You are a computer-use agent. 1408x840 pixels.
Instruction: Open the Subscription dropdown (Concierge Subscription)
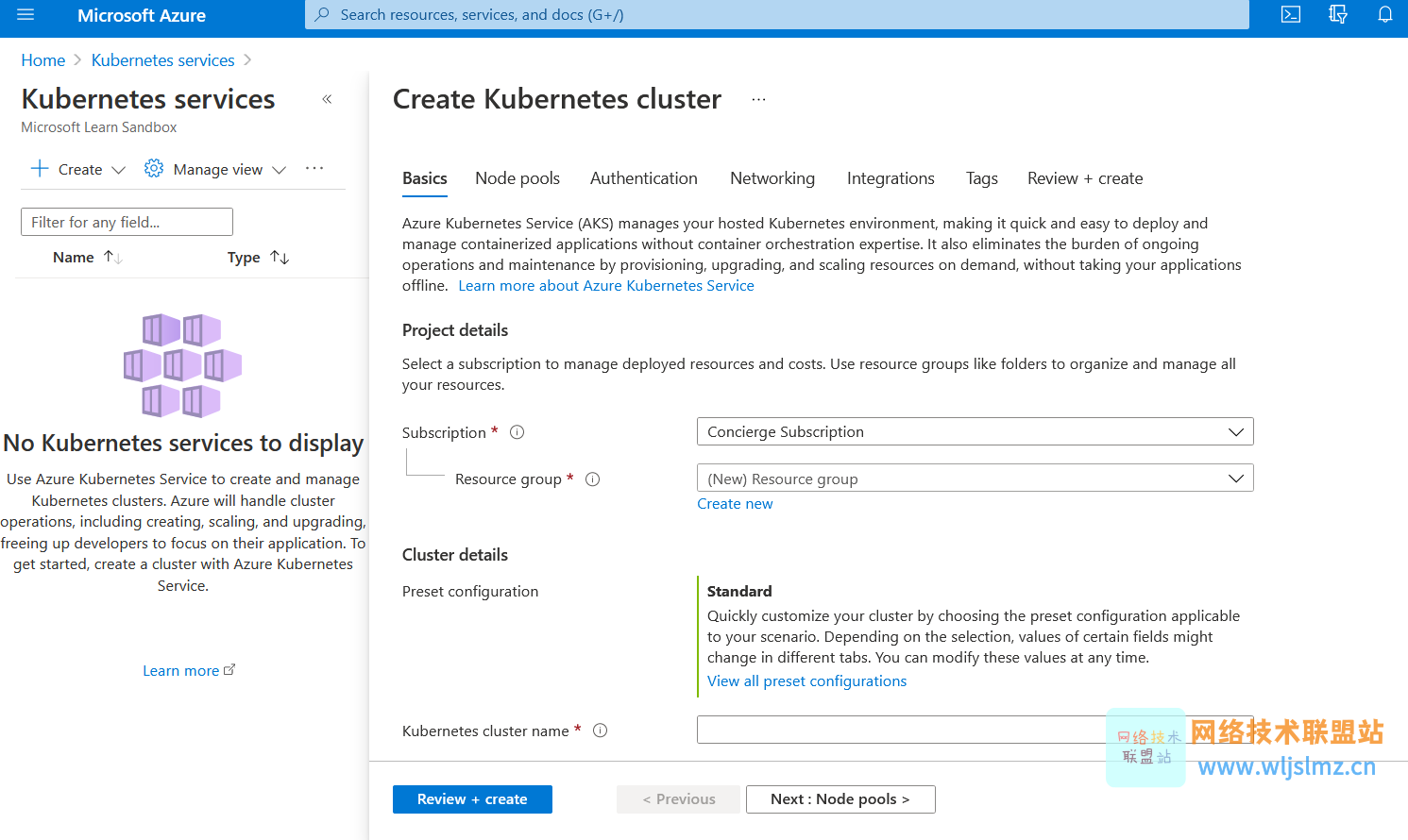pos(975,431)
